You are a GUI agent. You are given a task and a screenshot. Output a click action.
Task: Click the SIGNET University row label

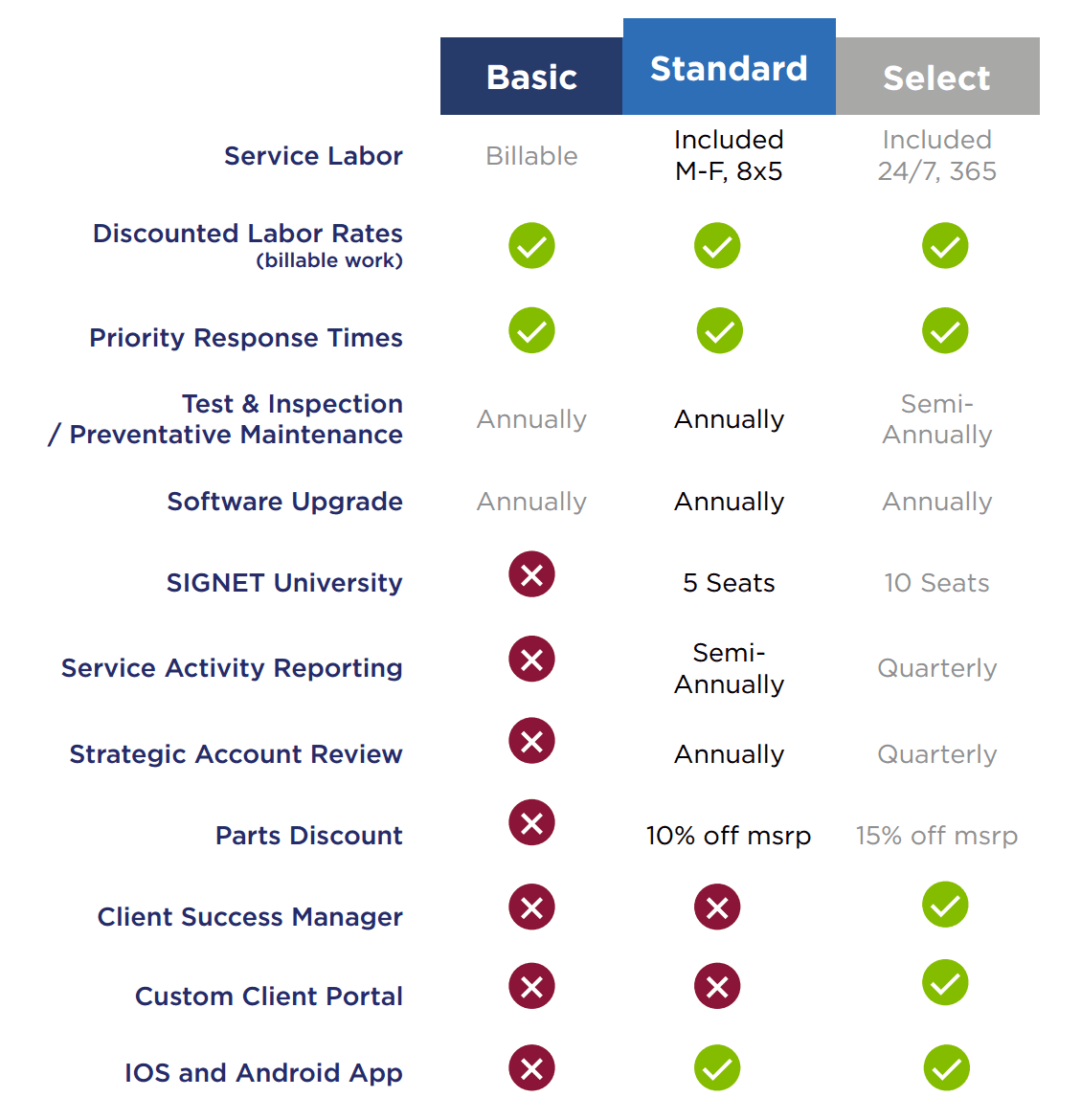[x=284, y=583]
